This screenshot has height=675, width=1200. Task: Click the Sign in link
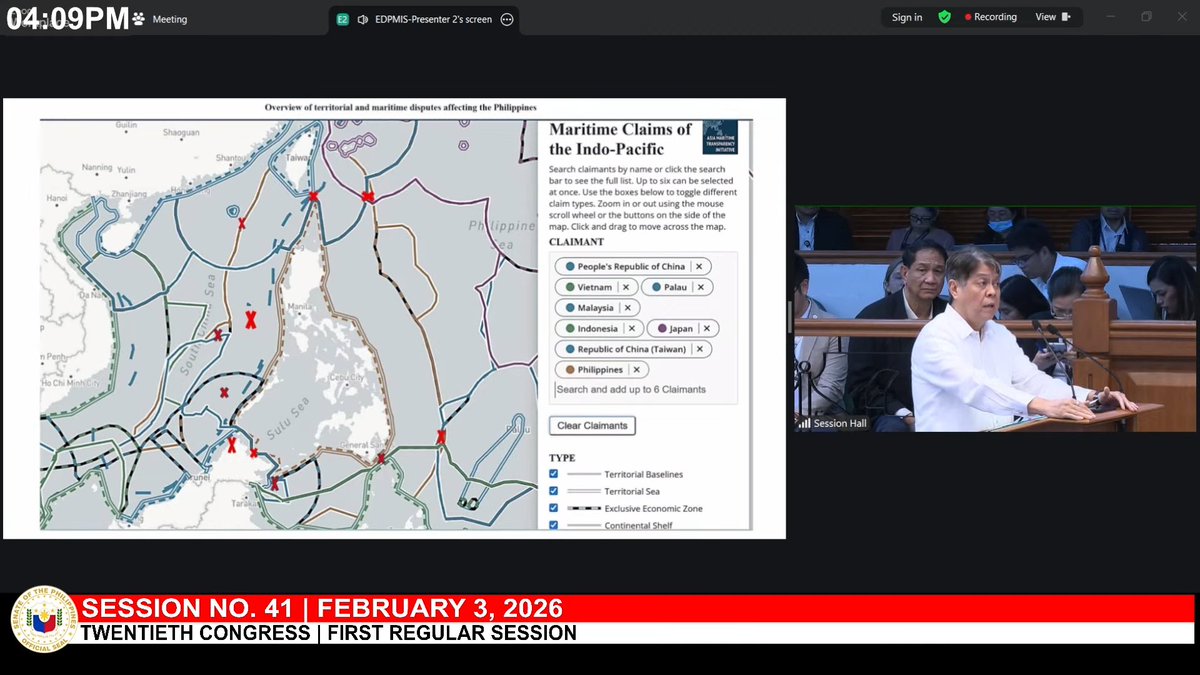click(x=907, y=17)
